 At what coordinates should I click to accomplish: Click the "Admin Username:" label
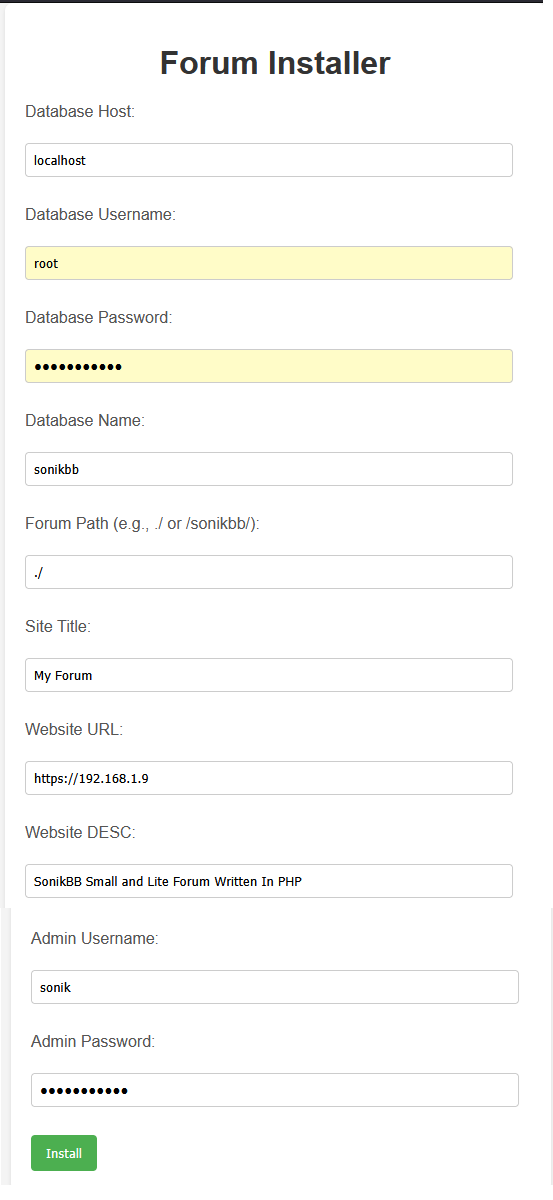[95, 939]
